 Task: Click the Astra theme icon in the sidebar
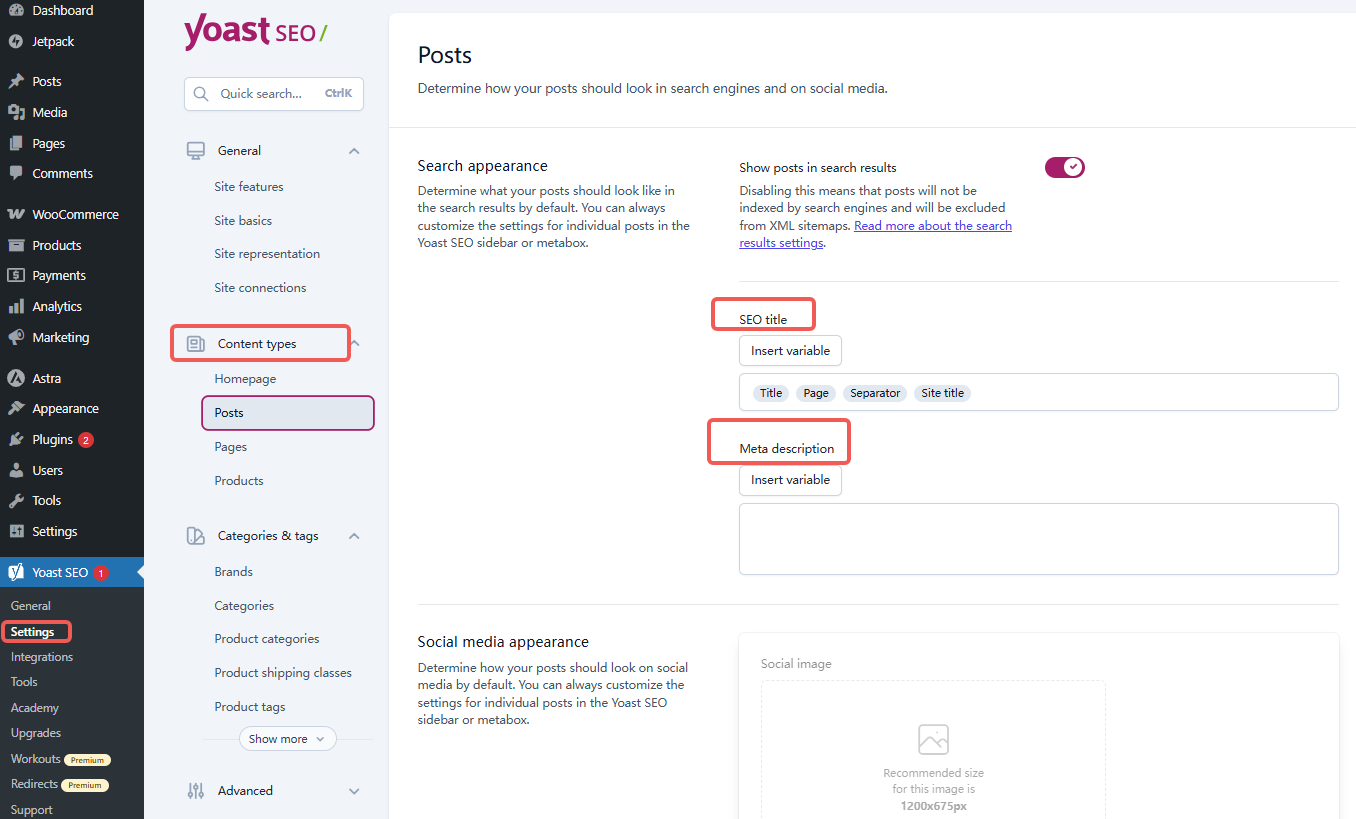coord(20,377)
